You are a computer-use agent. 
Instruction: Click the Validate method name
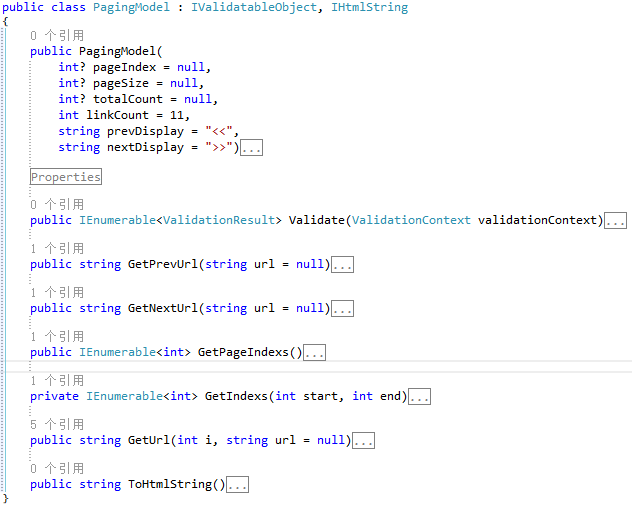(317, 220)
